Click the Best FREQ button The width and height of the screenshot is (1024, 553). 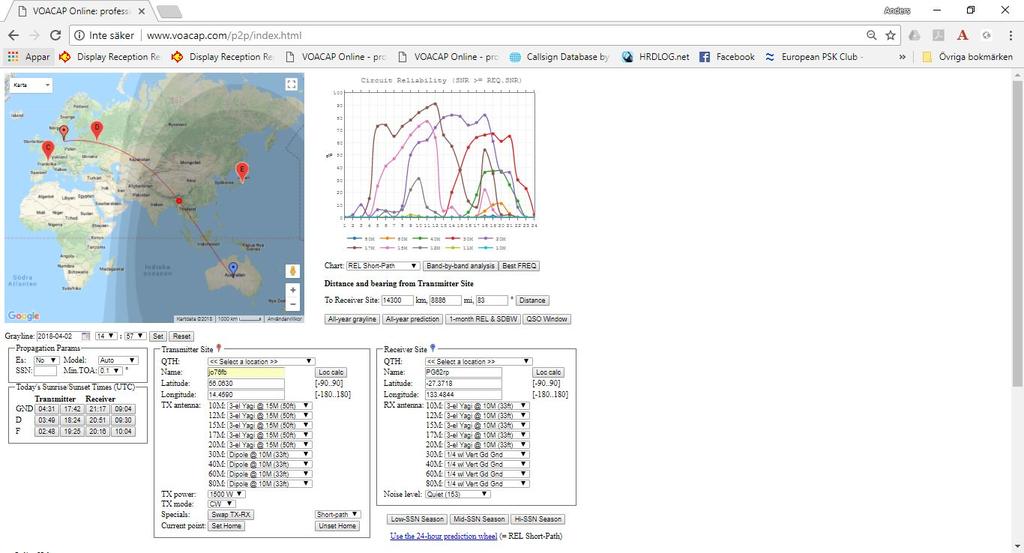pyautogui.click(x=519, y=266)
